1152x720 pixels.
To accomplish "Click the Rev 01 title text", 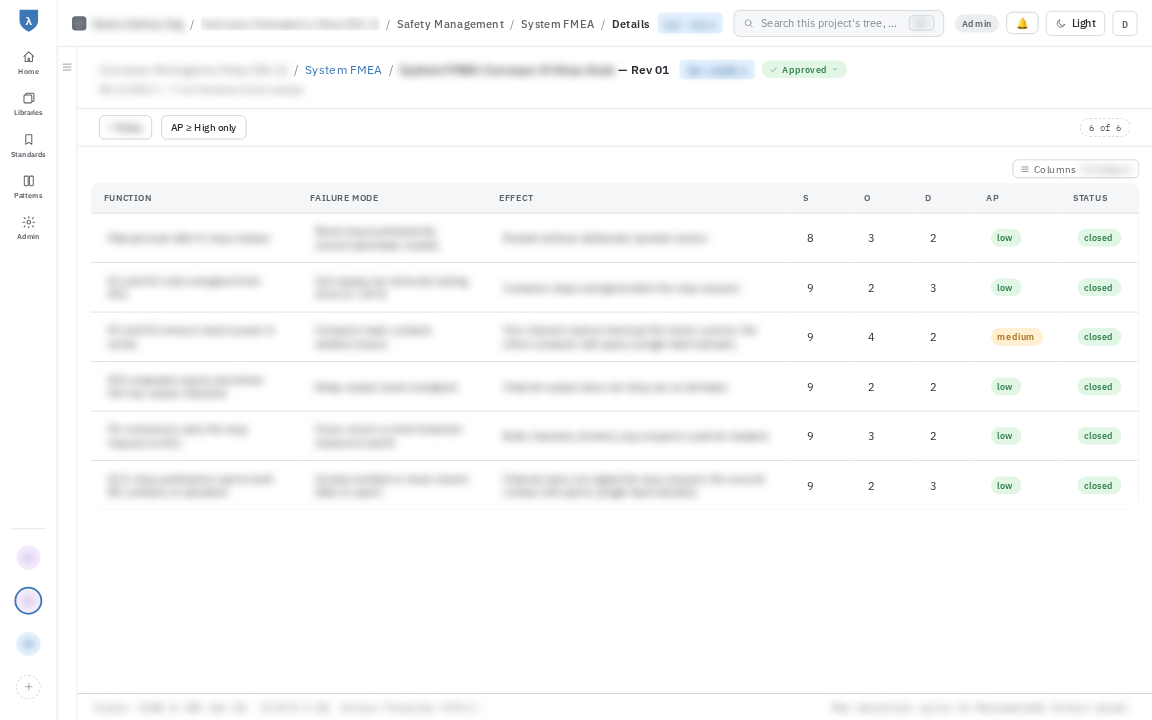I will 649,70.
